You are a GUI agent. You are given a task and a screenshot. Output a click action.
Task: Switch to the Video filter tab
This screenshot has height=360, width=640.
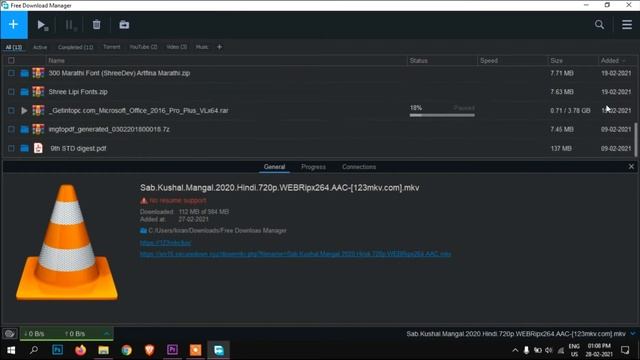pos(176,47)
